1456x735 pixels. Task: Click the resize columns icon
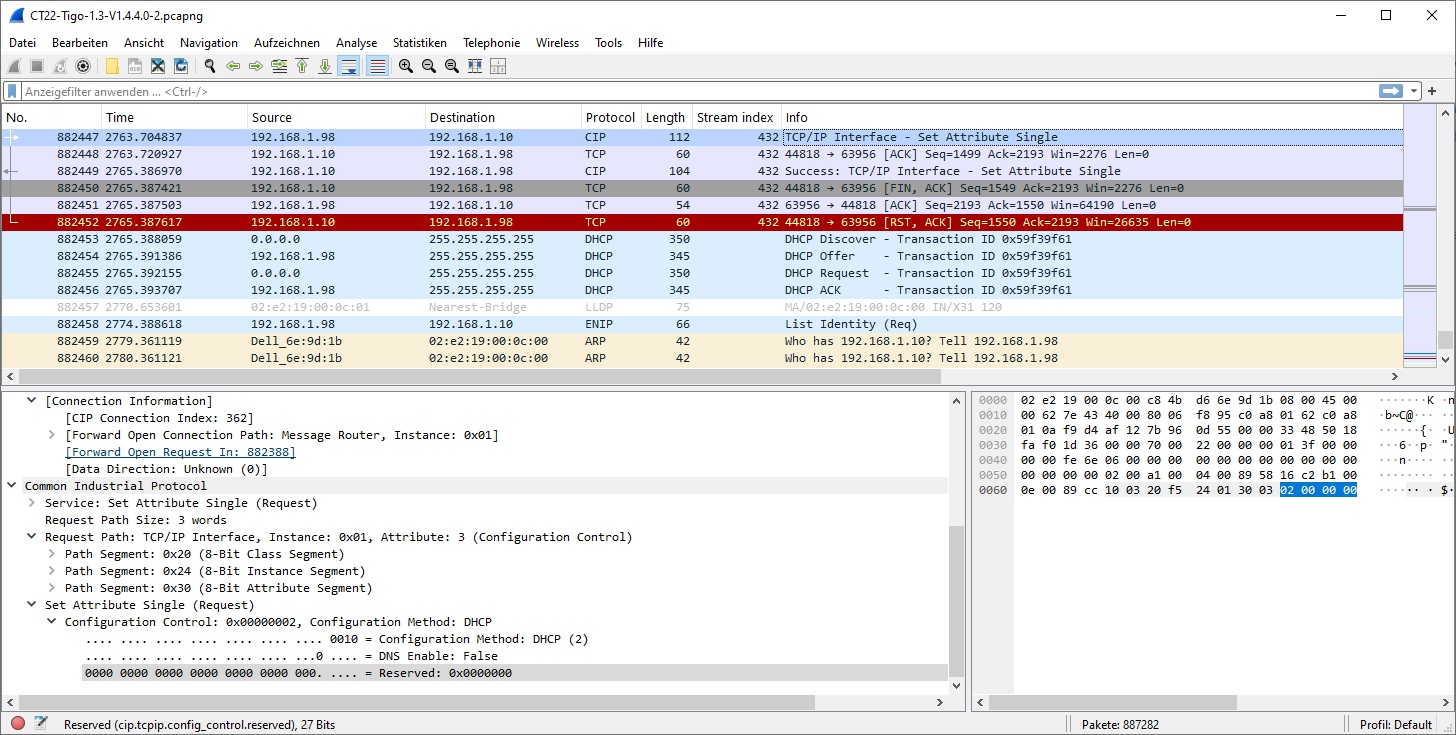[475, 66]
